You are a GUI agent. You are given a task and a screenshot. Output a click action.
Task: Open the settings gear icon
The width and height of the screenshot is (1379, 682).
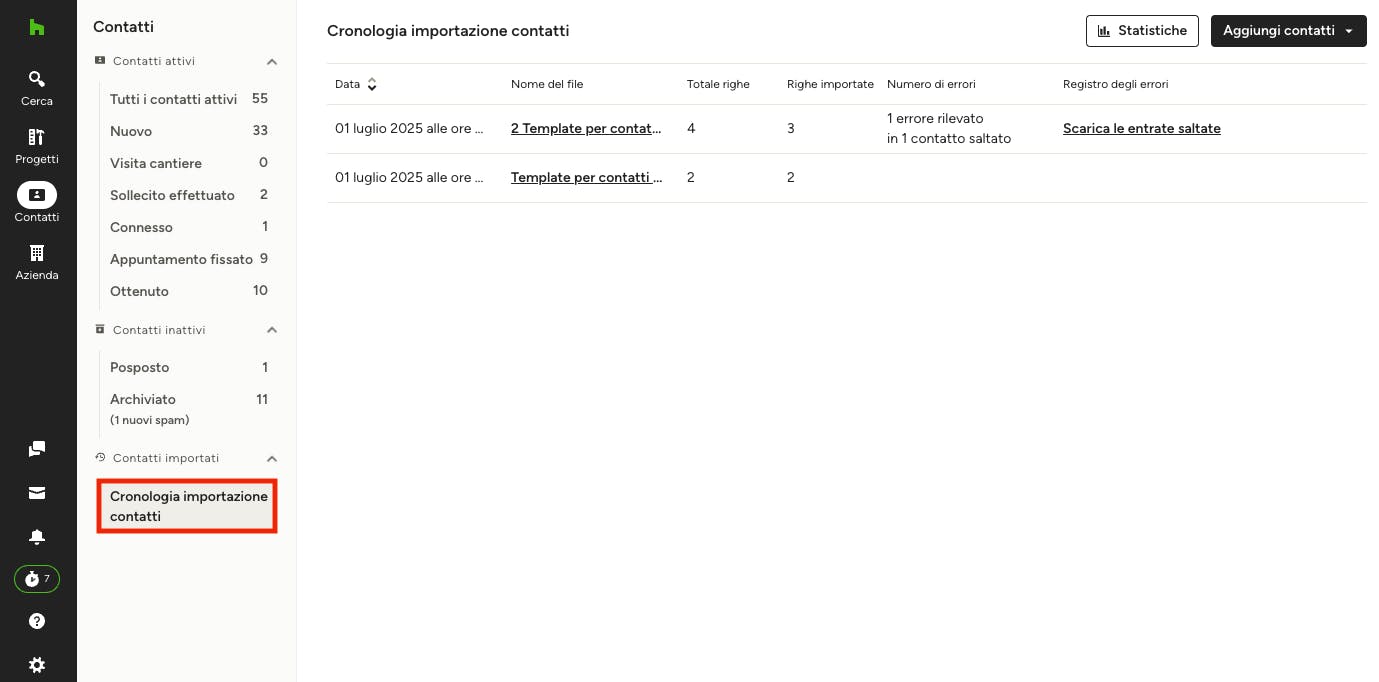tap(37, 665)
